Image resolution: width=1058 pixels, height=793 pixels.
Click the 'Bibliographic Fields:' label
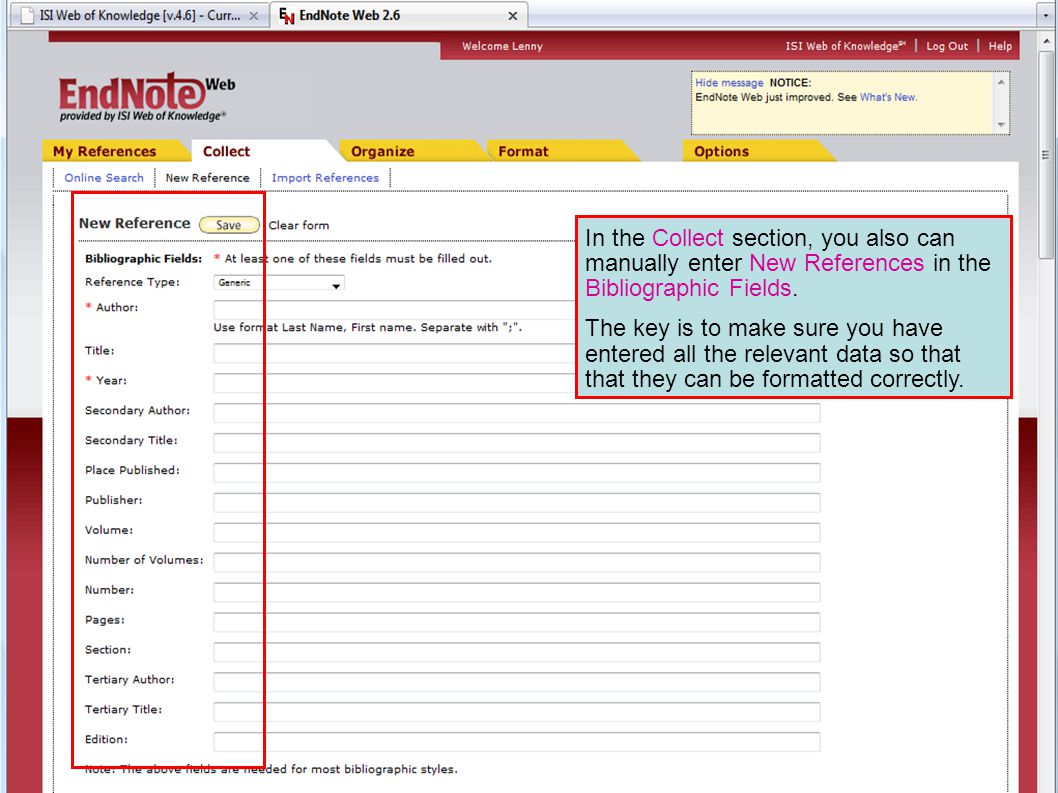click(144, 258)
